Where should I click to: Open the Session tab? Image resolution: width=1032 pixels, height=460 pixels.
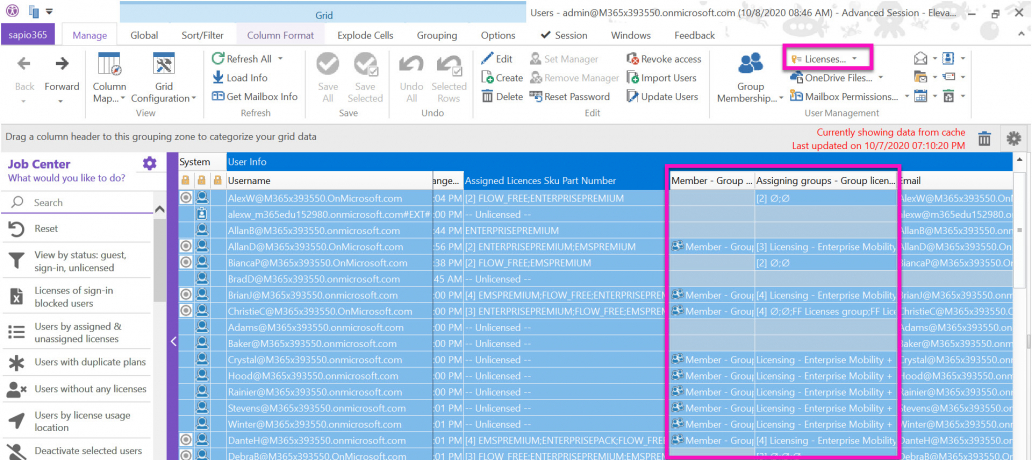(564, 36)
